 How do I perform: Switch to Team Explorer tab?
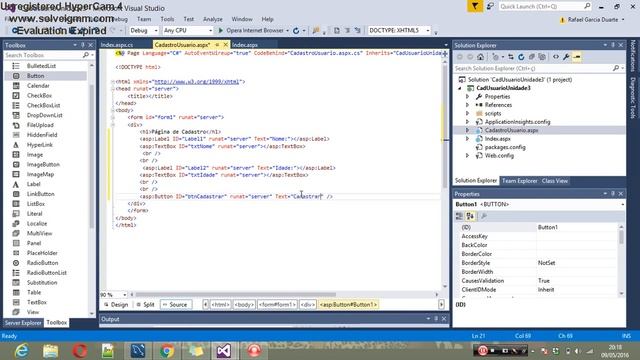tap(519, 181)
